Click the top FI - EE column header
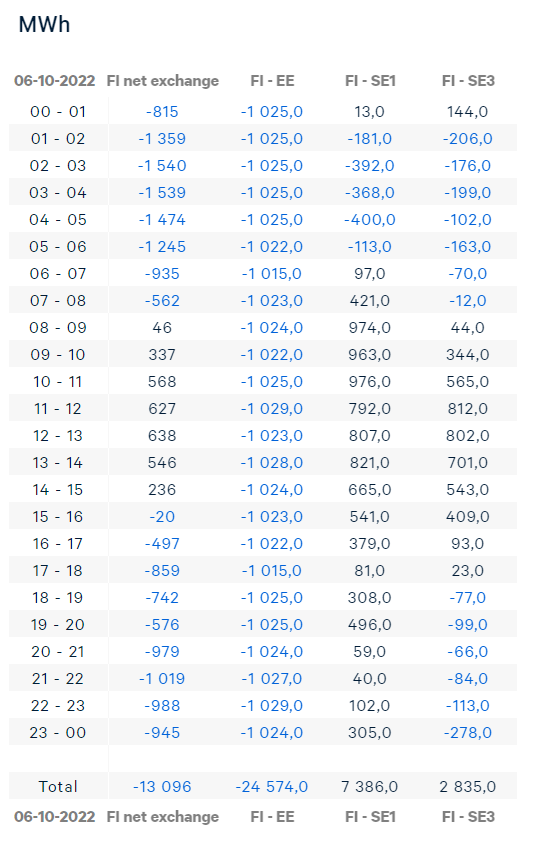Viewport: 533px width, 843px height. click(x=272, y=81)
